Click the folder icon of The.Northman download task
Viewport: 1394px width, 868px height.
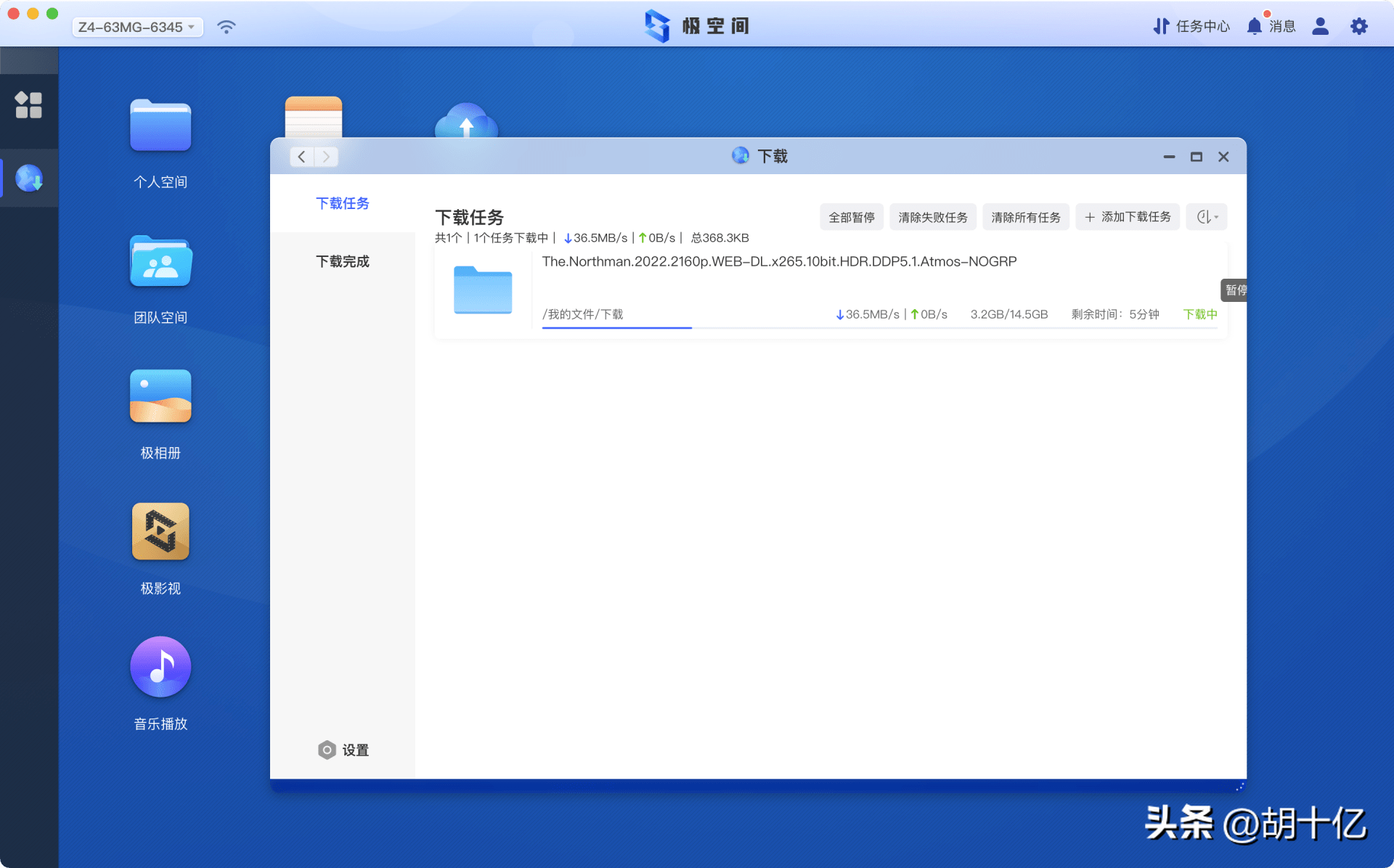[483, 290]
